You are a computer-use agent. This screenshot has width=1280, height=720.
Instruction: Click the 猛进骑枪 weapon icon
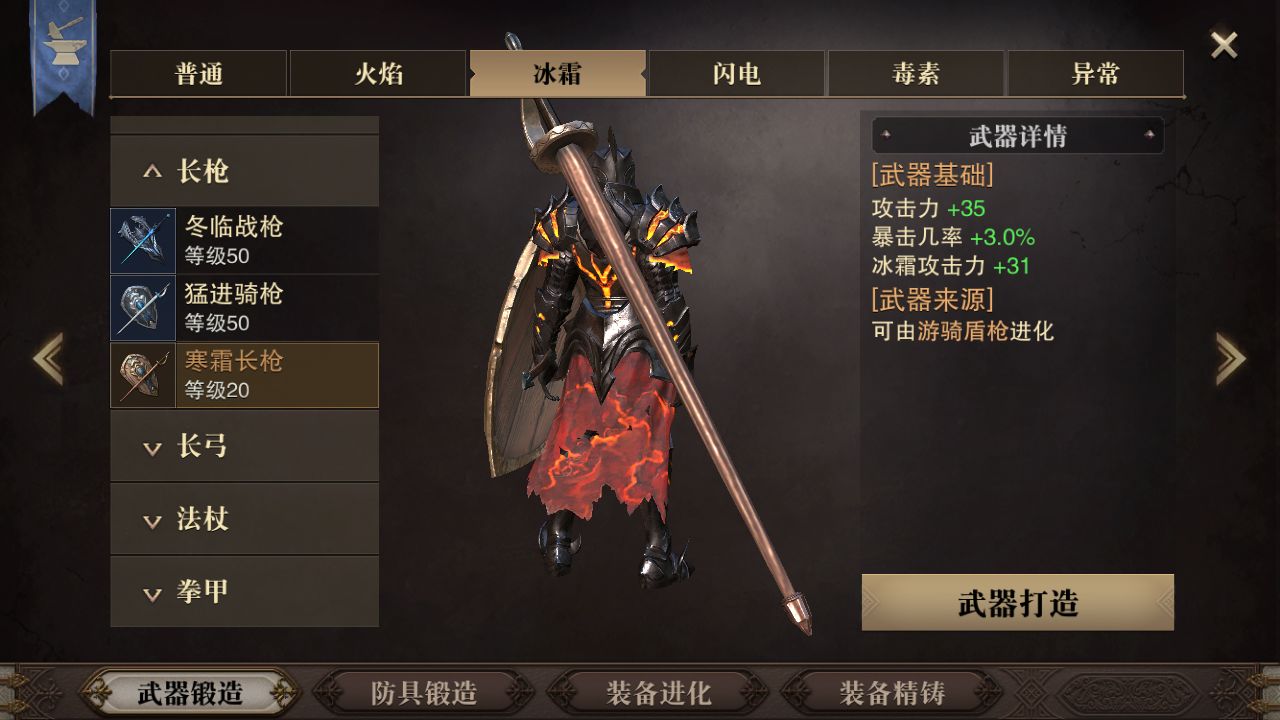[x=143, y=308]
